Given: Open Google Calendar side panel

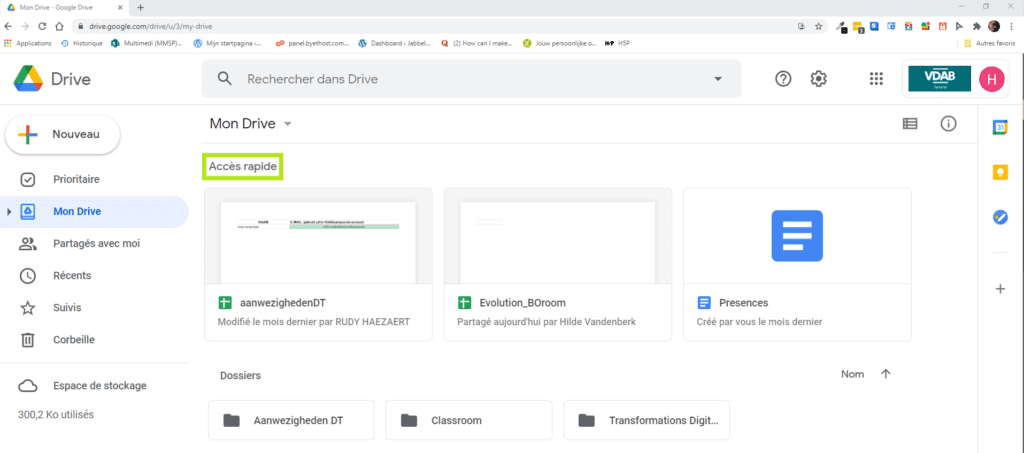Looking at the screenshot, I should (1000, 127).
